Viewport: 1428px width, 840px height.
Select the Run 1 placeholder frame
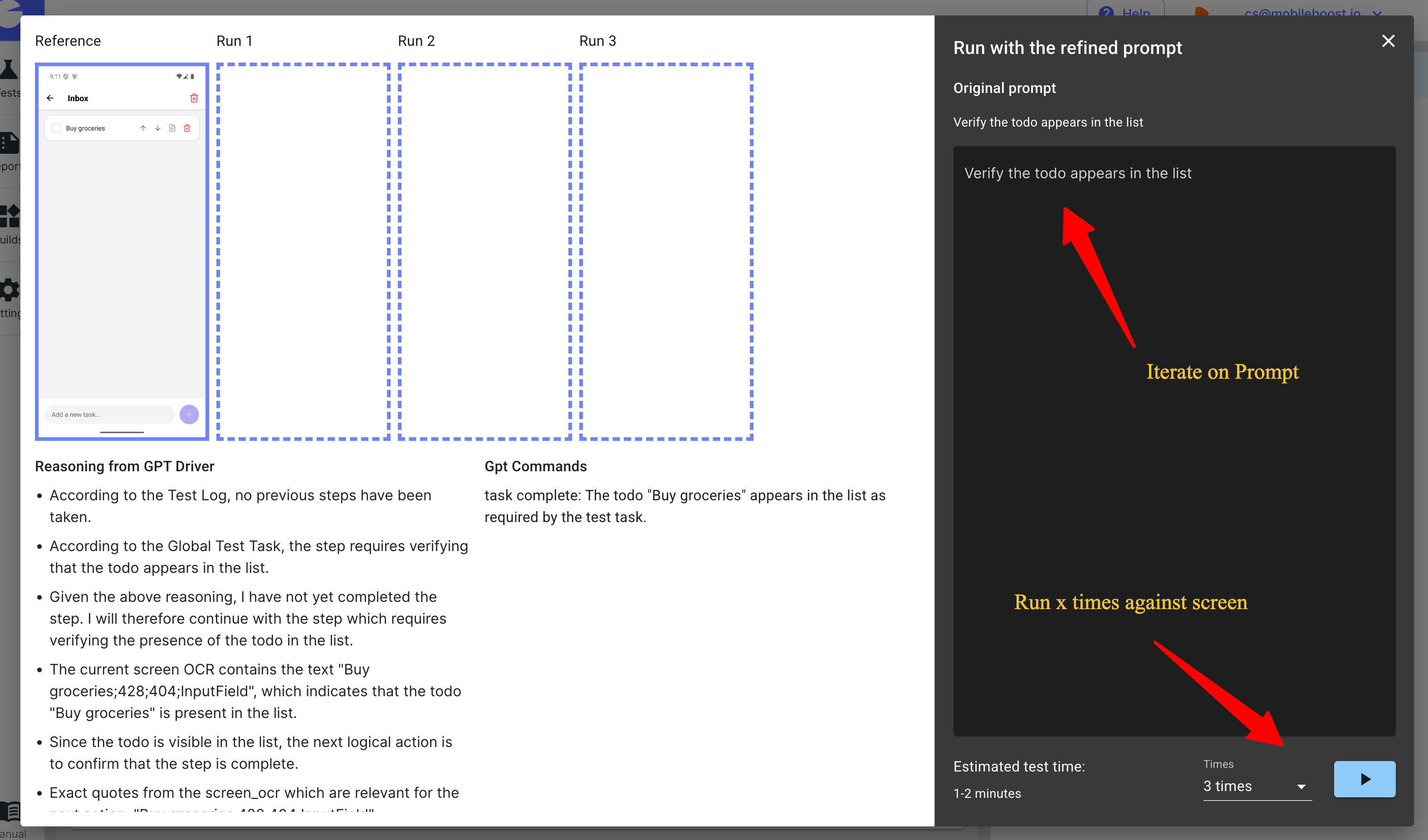click(303, 251)
